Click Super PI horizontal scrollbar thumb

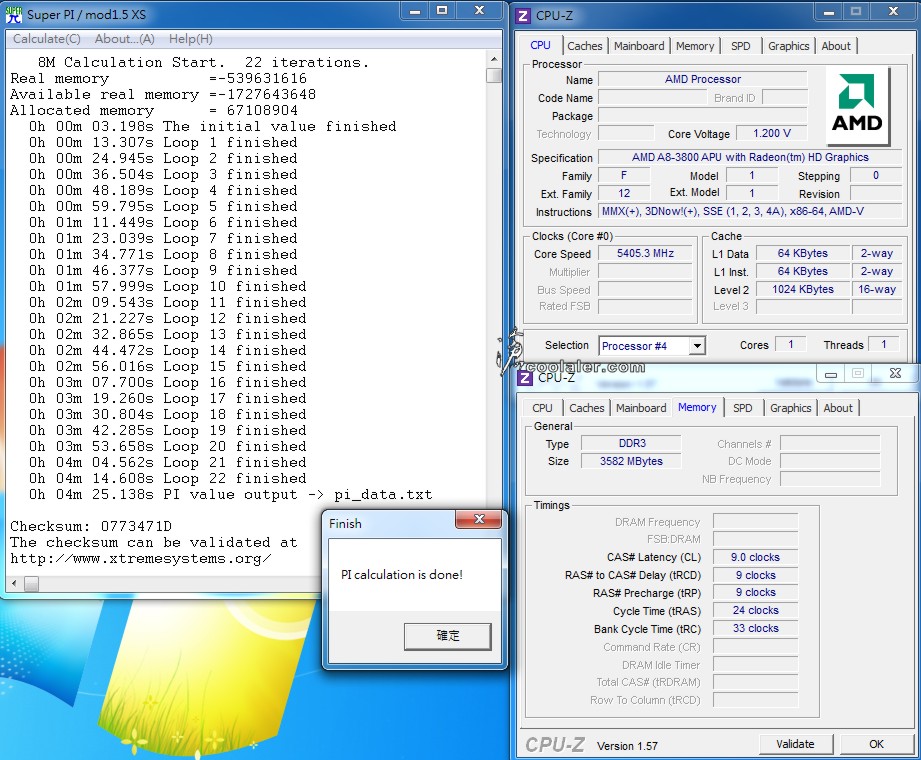[31, 584]
